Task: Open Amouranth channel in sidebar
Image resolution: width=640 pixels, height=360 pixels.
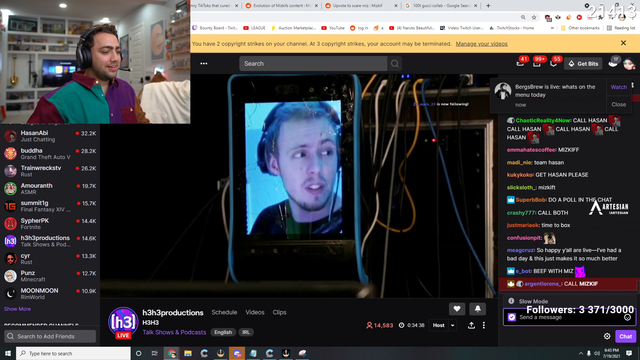Action: 50,189
